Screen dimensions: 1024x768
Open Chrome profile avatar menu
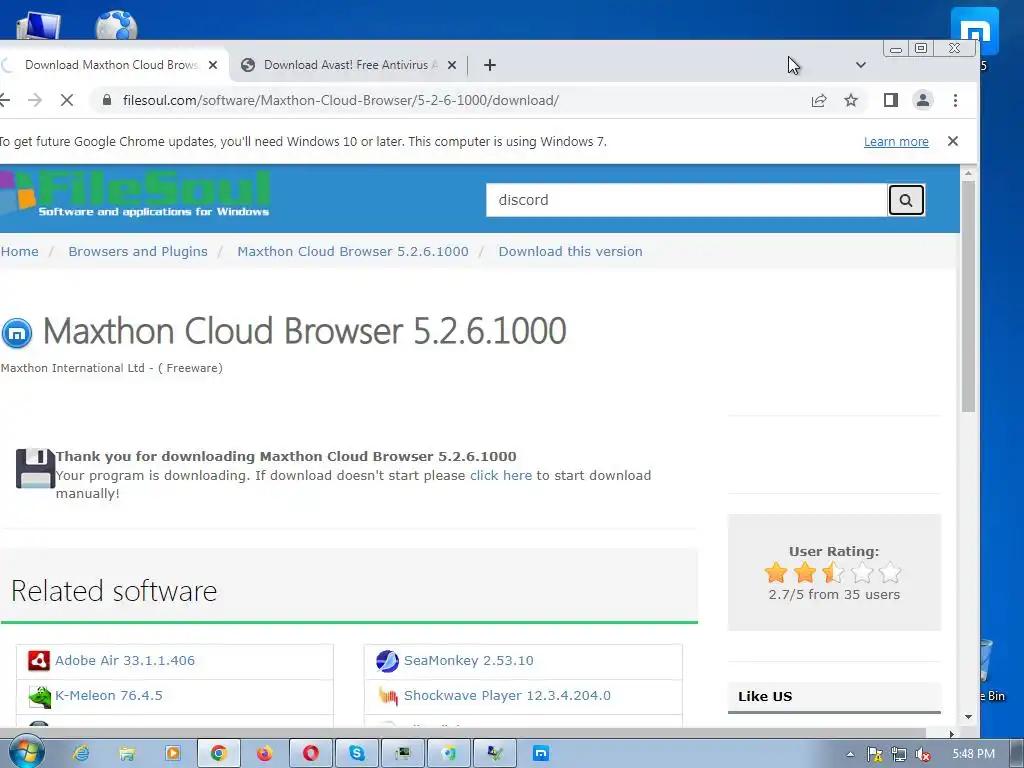(923, 100)
